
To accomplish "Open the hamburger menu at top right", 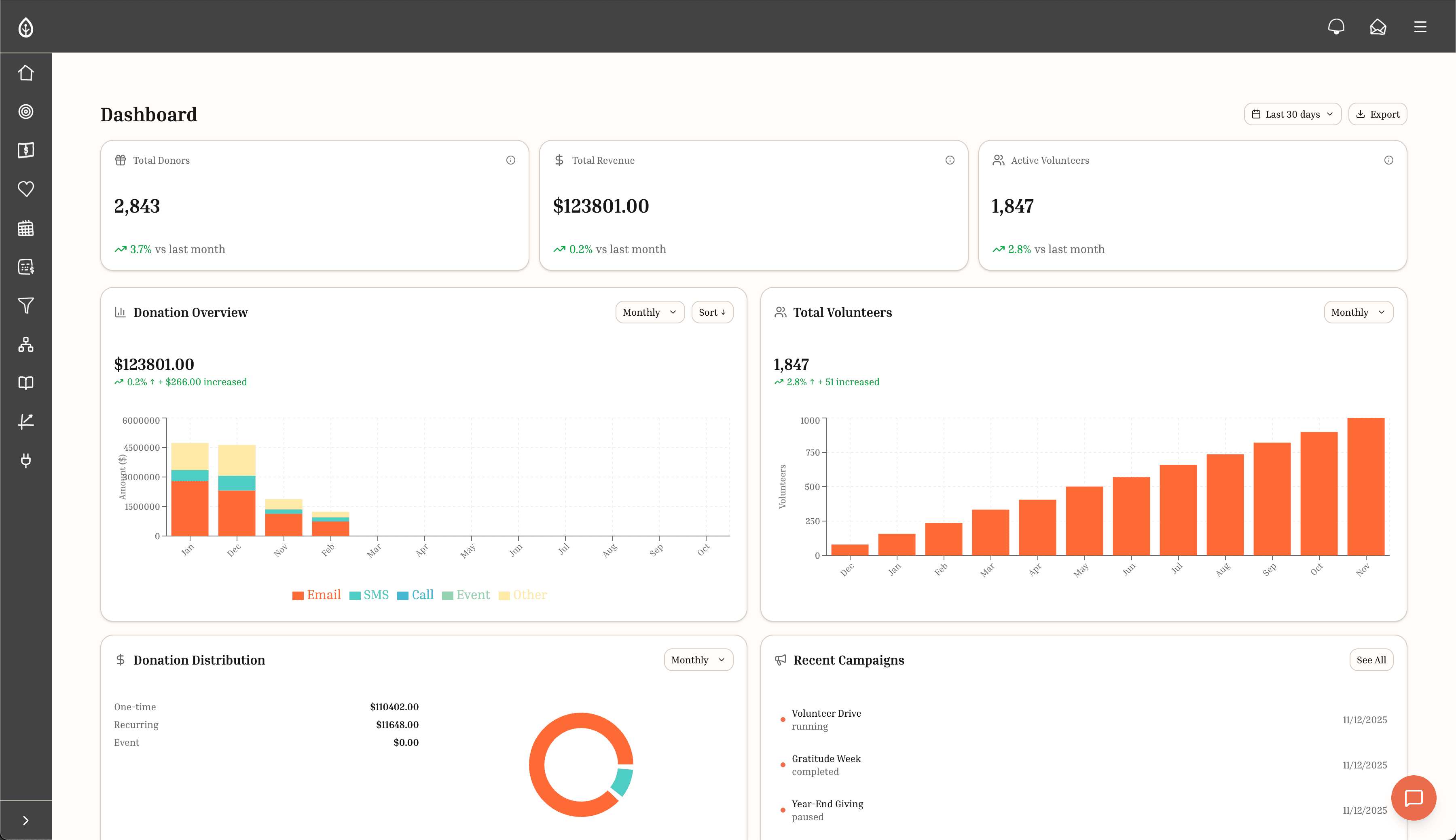I will tap(1420, 27).
